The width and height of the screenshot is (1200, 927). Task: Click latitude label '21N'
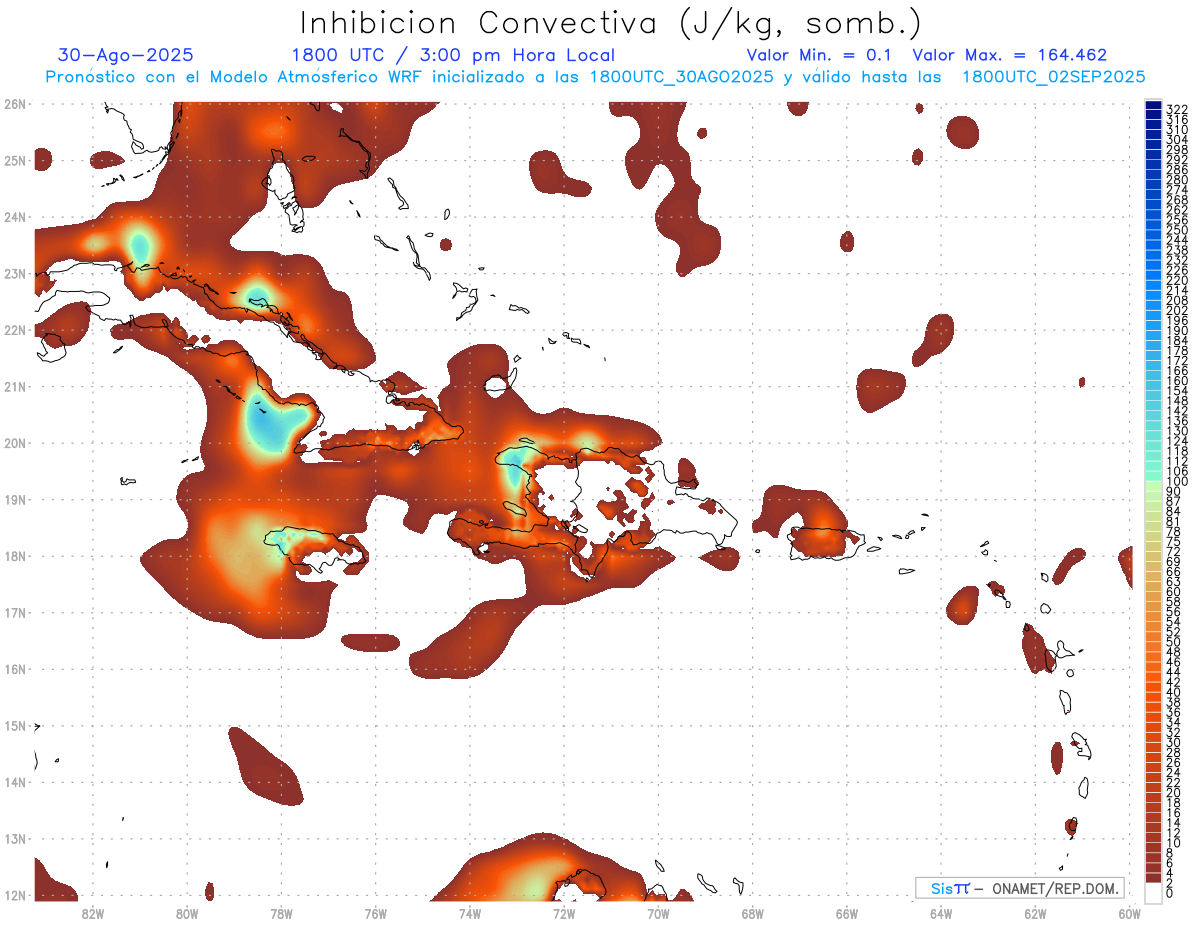pos(14,386)
